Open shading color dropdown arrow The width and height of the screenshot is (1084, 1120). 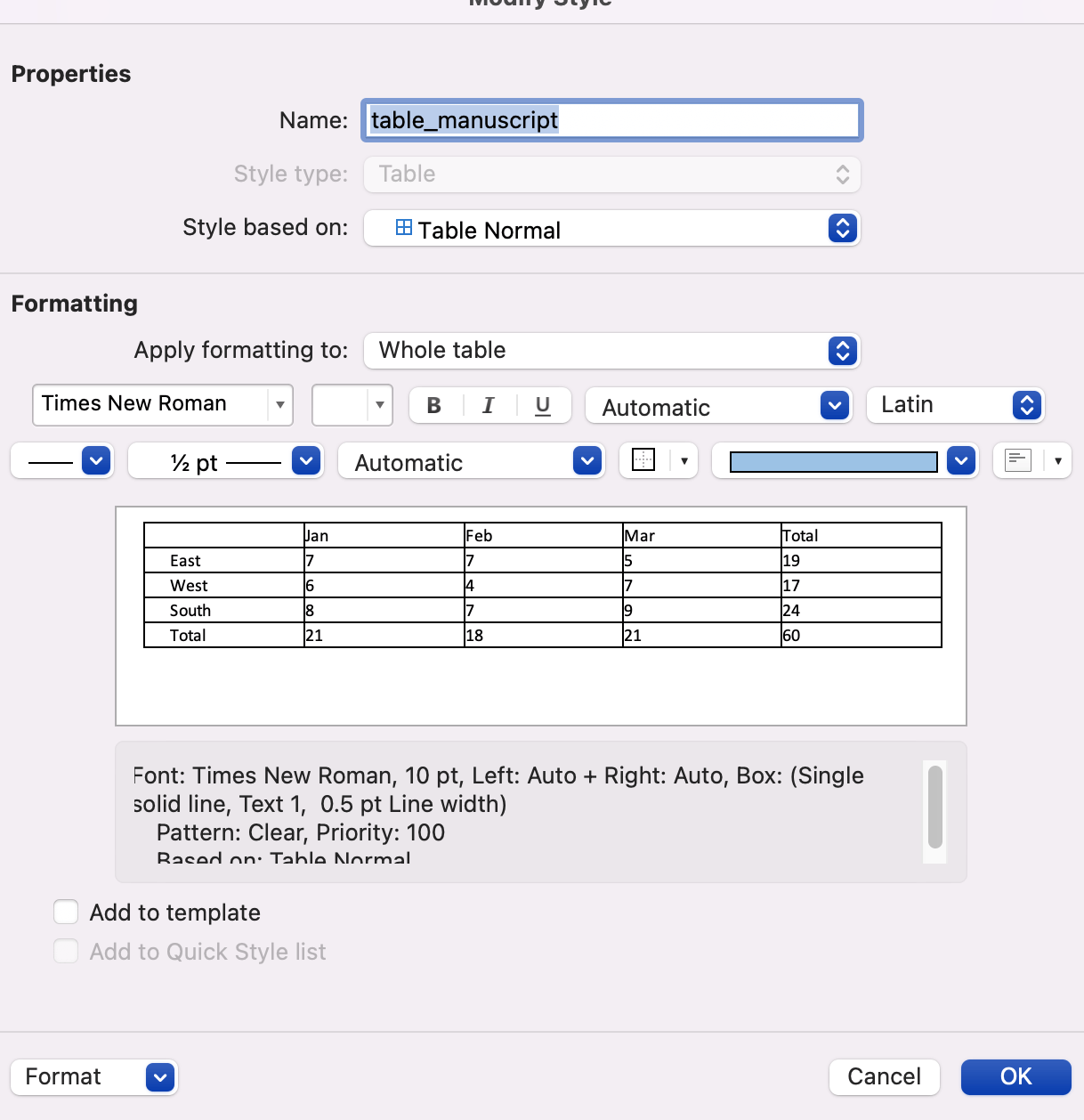961,460
